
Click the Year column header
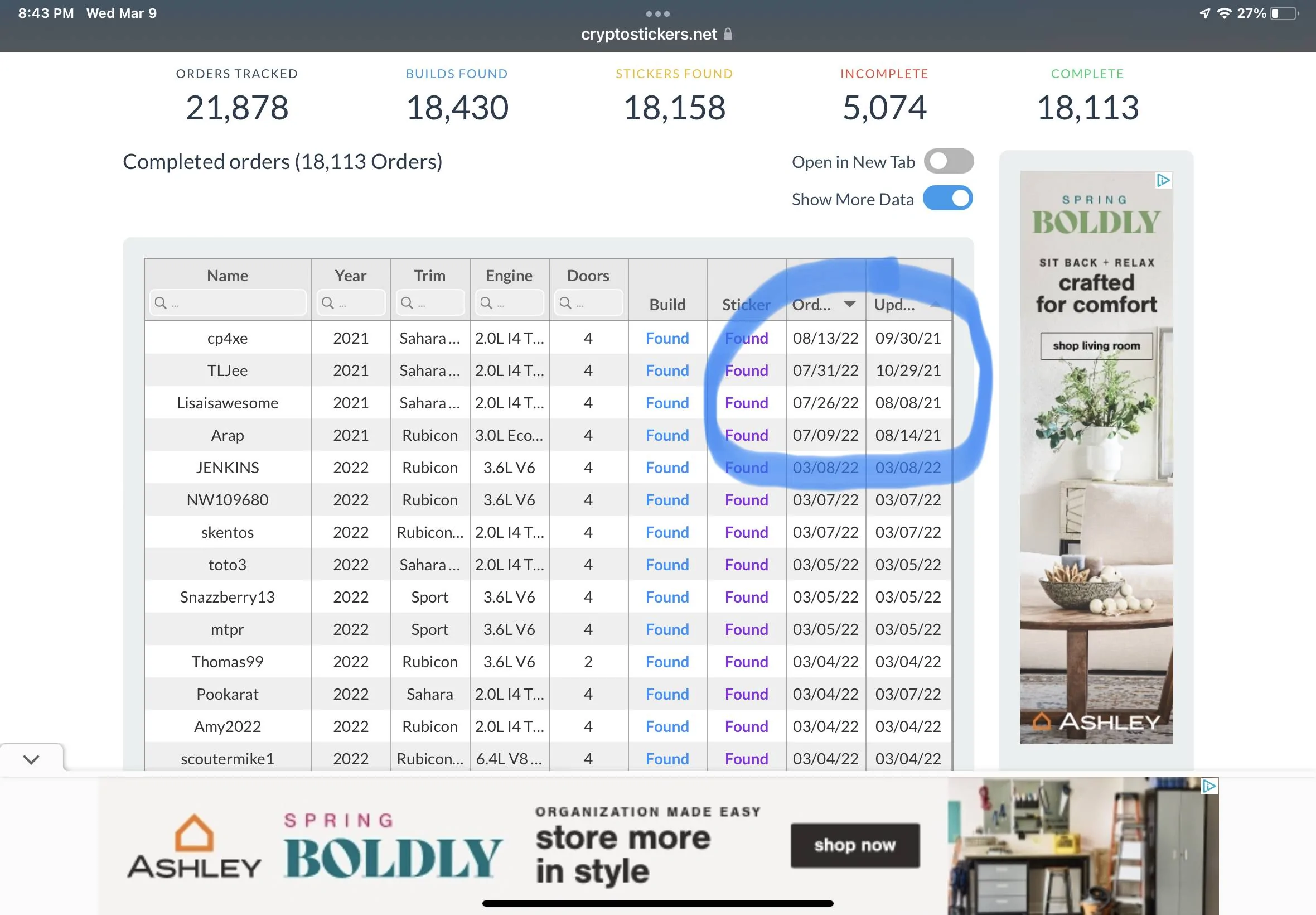351,276
